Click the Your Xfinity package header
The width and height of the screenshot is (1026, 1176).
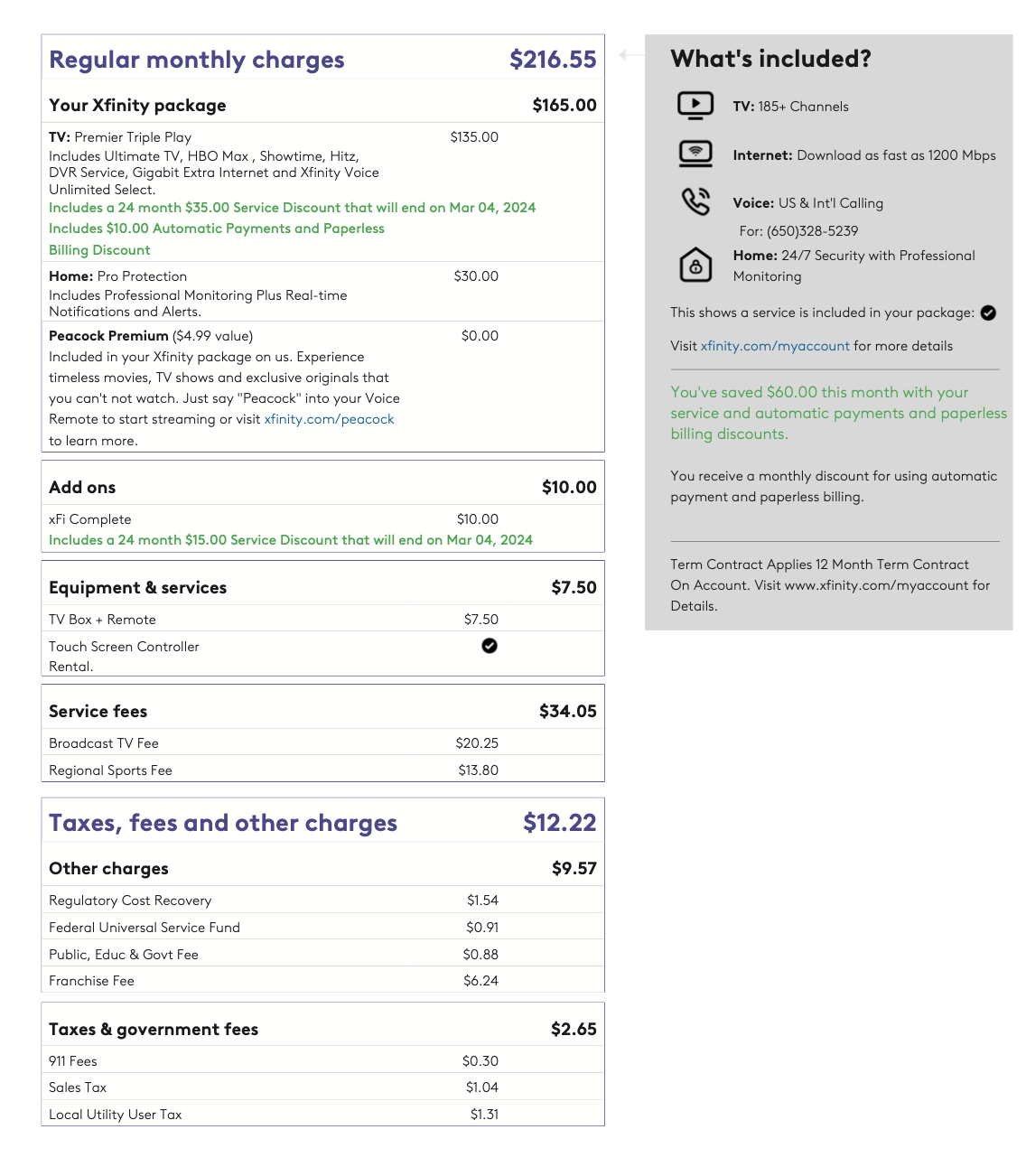point(137,106)
